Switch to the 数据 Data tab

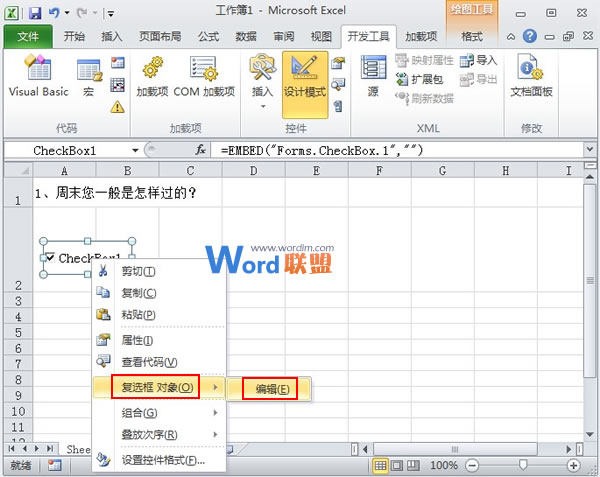[x=246, y=37]
